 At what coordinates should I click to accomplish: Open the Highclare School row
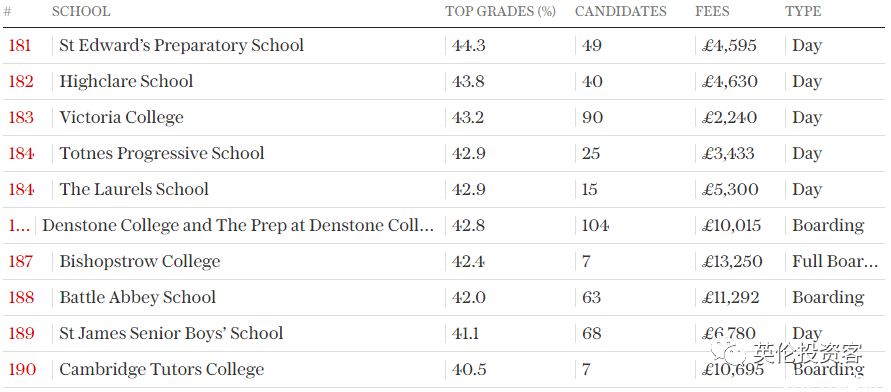coord(445,81)
